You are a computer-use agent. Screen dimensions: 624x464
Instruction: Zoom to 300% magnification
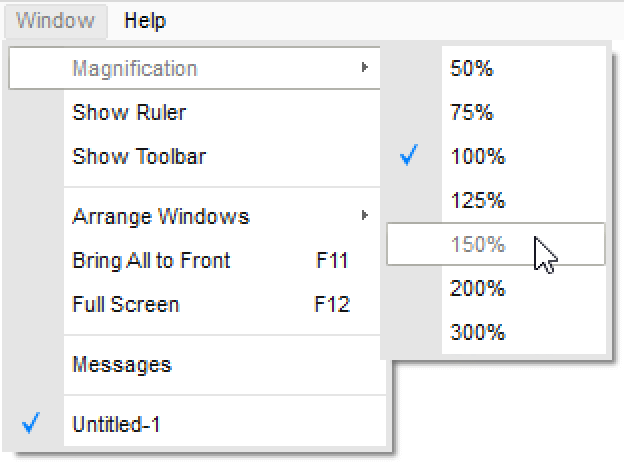coord(478,332)
